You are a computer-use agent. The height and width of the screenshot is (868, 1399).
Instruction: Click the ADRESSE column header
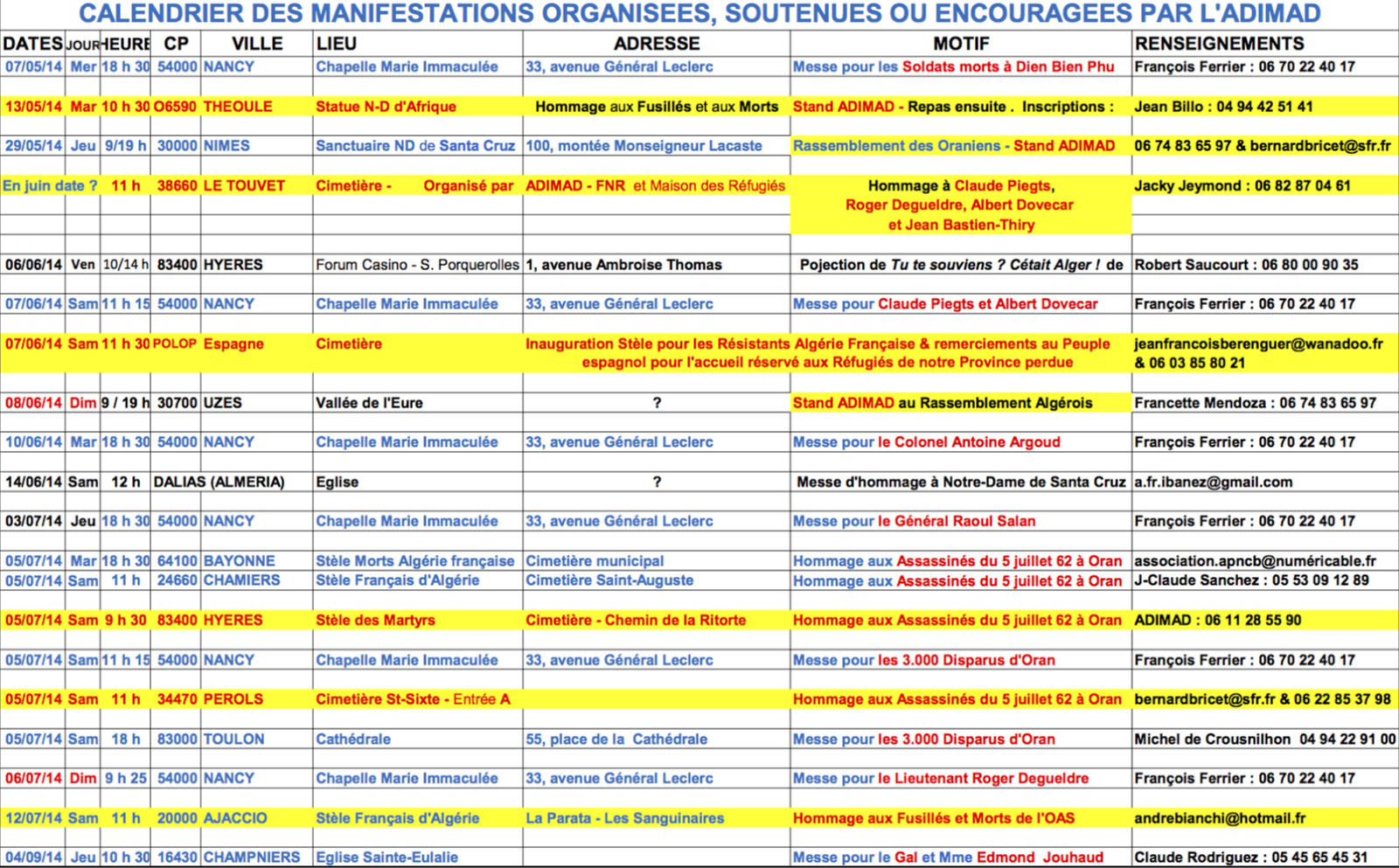tap(657, 44)
